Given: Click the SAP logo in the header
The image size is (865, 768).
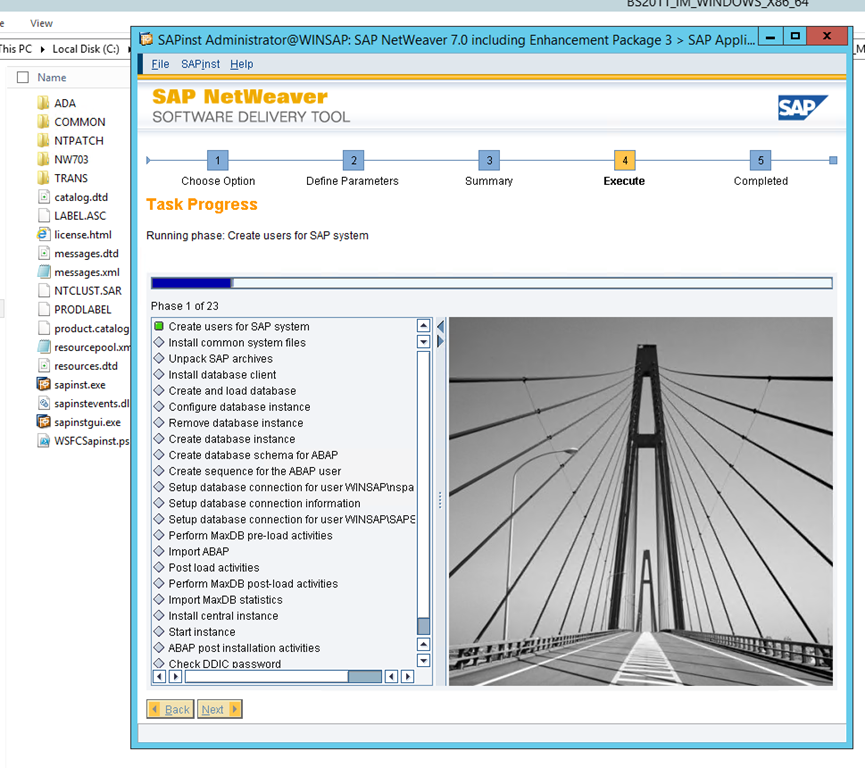Looking at the screenshot, I should point(802,107).
